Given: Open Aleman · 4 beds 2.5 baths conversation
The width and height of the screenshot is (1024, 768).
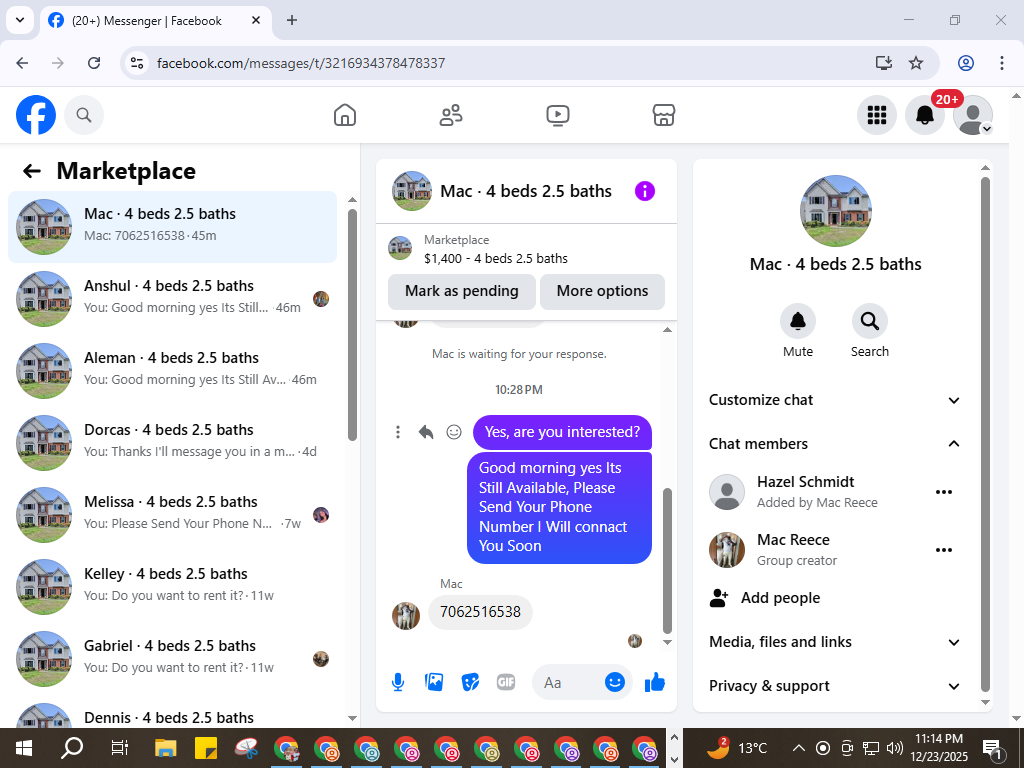Looking at the screenshot, I should click(172, 371).
